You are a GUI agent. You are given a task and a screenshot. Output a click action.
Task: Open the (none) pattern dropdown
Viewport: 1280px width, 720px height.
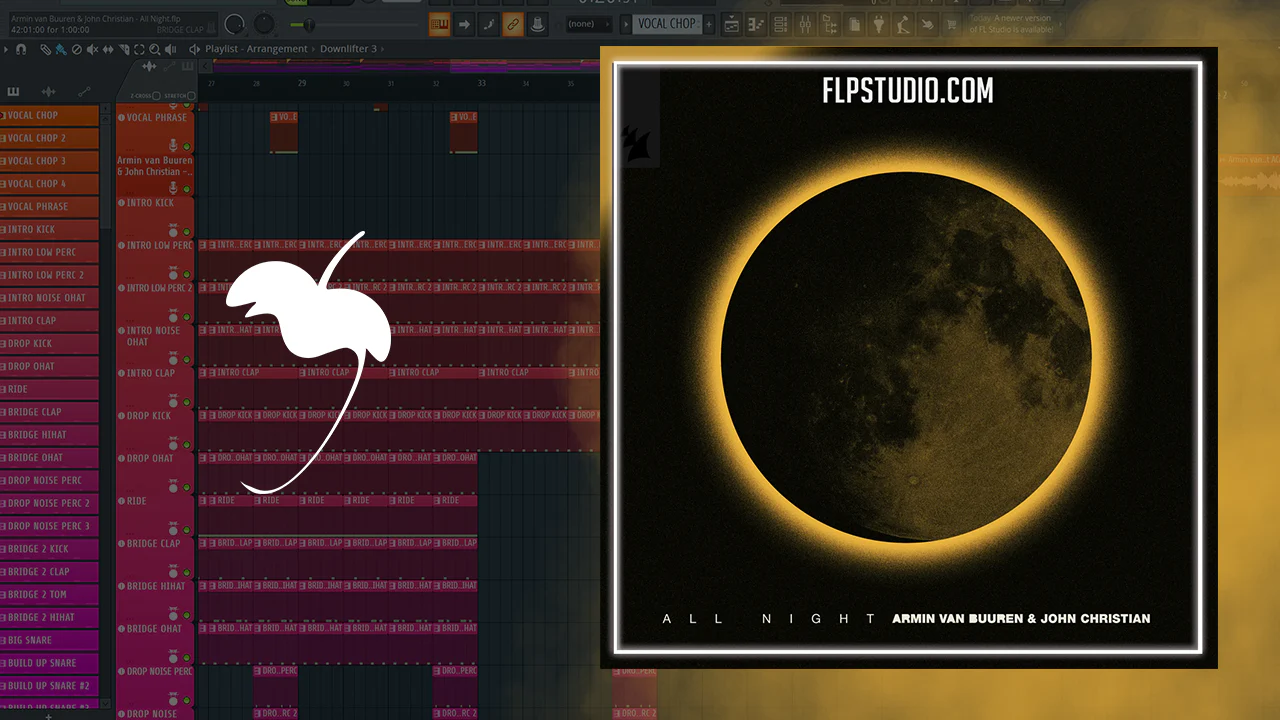[x=589, y=24]
